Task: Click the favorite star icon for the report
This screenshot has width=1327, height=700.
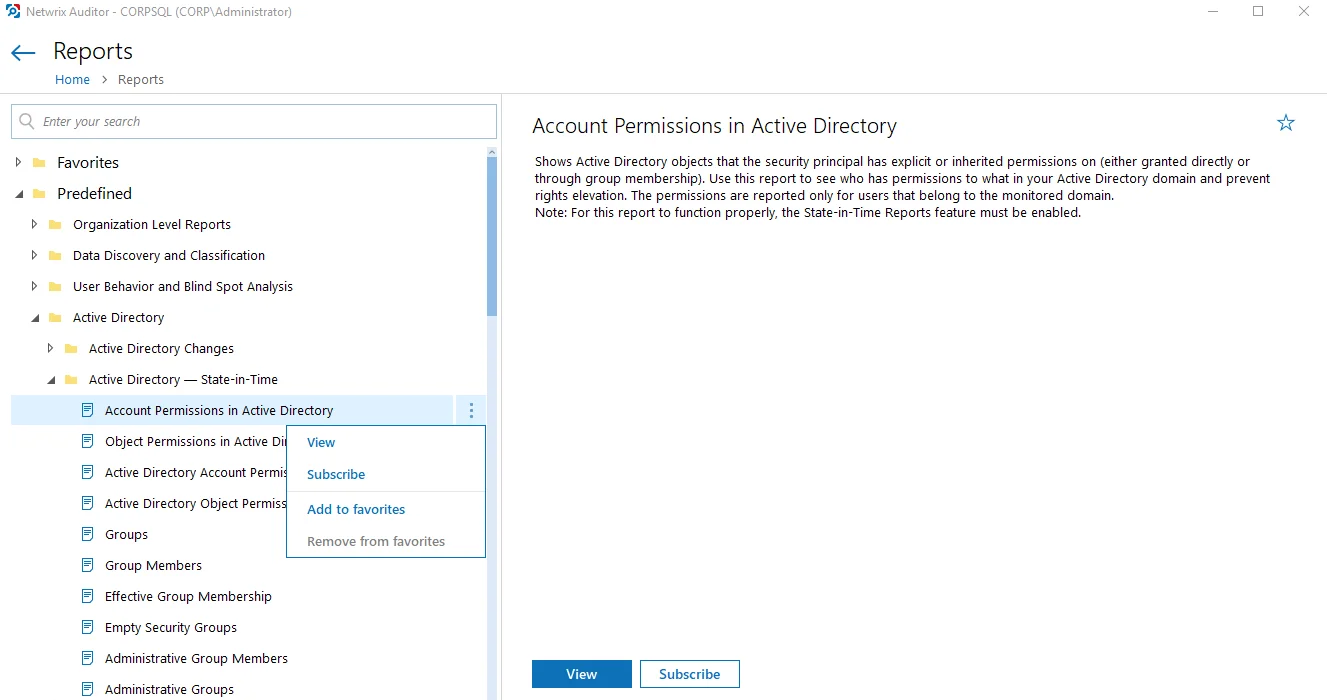Action: click(1286, 123)
